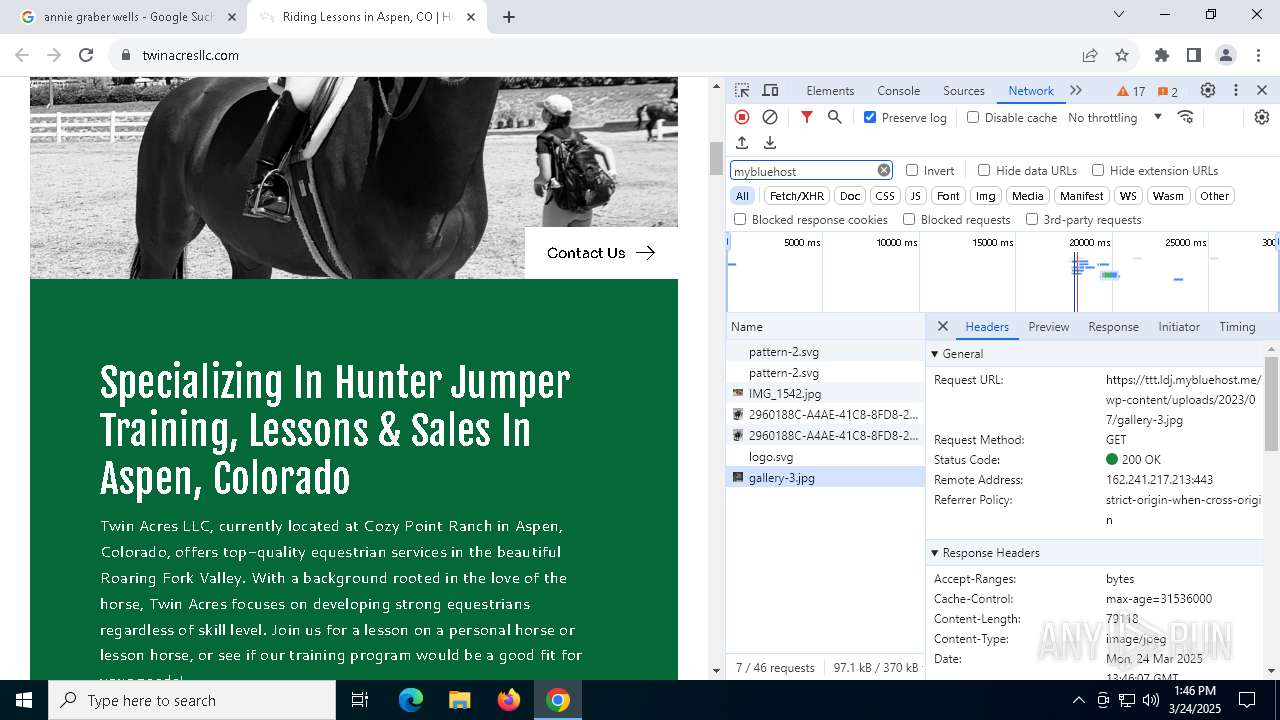The image size is (1280, 720).
Task: Switch to the Sources tab
Action: coord(964,90)
